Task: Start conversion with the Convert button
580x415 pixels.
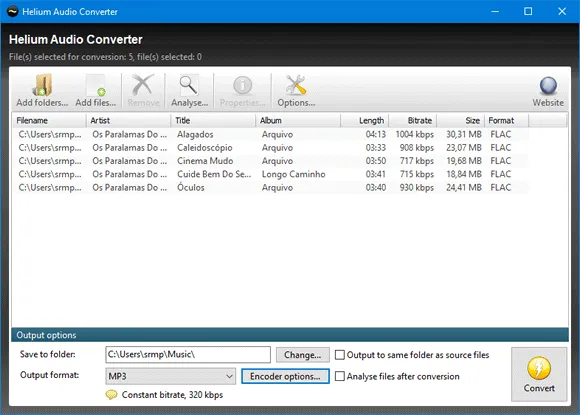Action: click(x=539, y=374)
